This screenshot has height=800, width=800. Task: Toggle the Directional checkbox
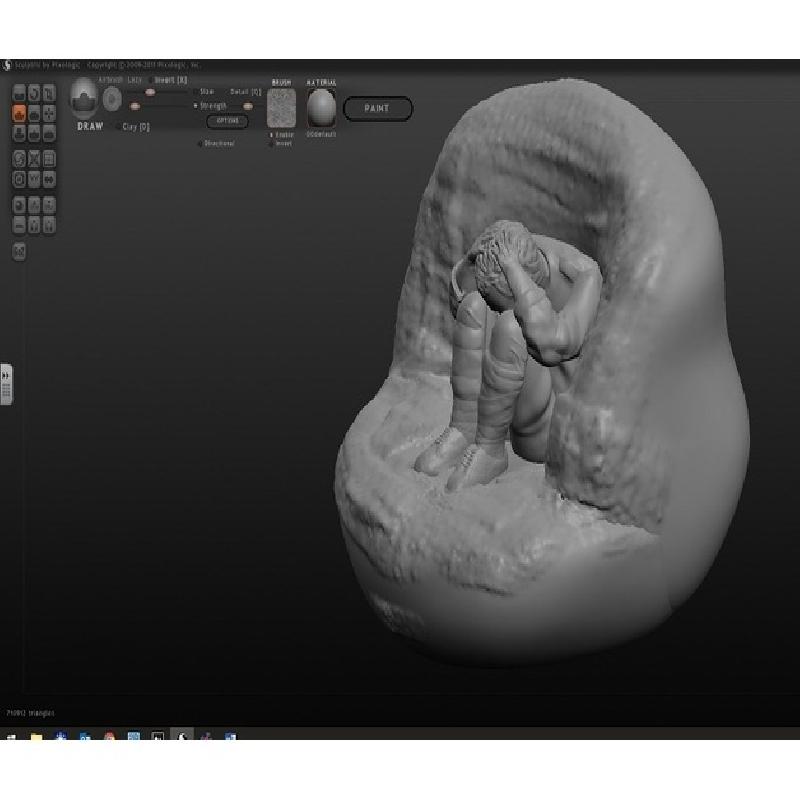click(199, 143)
